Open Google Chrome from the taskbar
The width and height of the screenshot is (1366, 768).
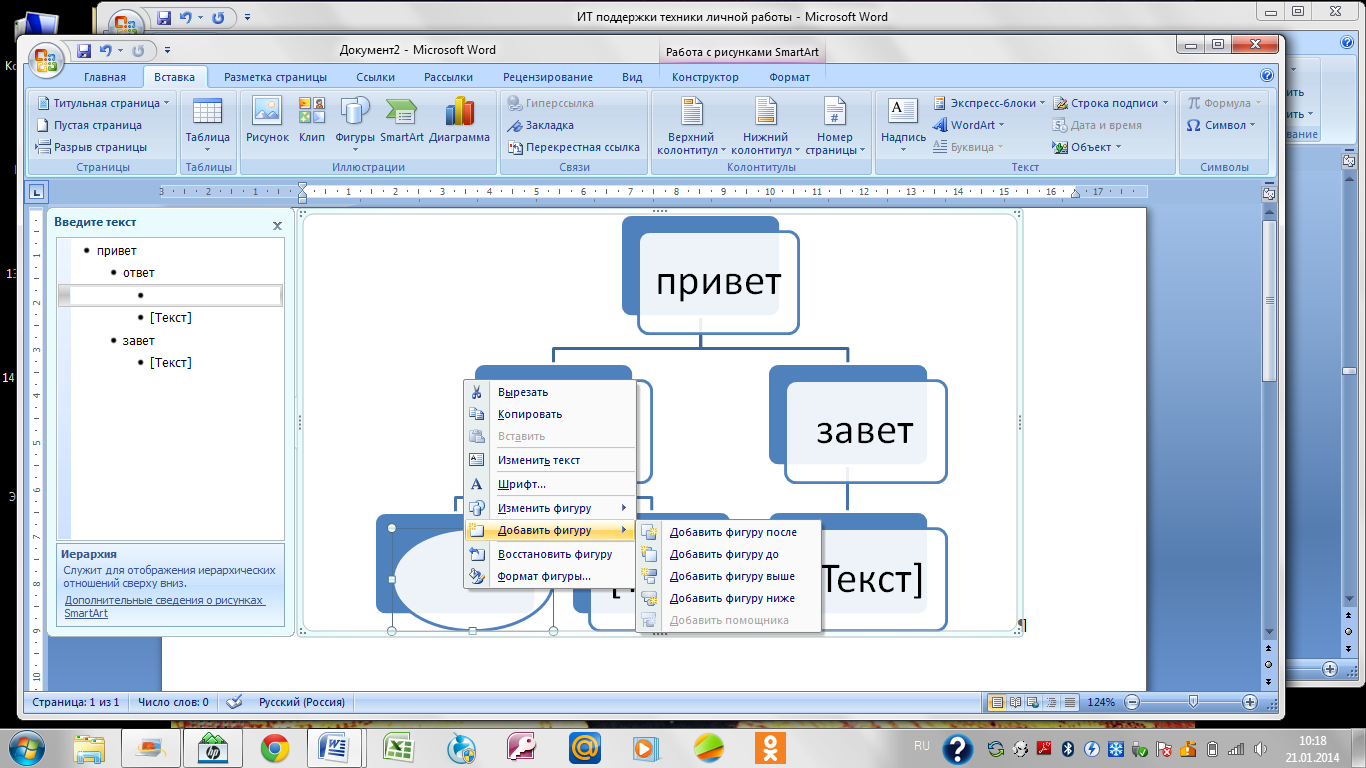click(275, 747)
